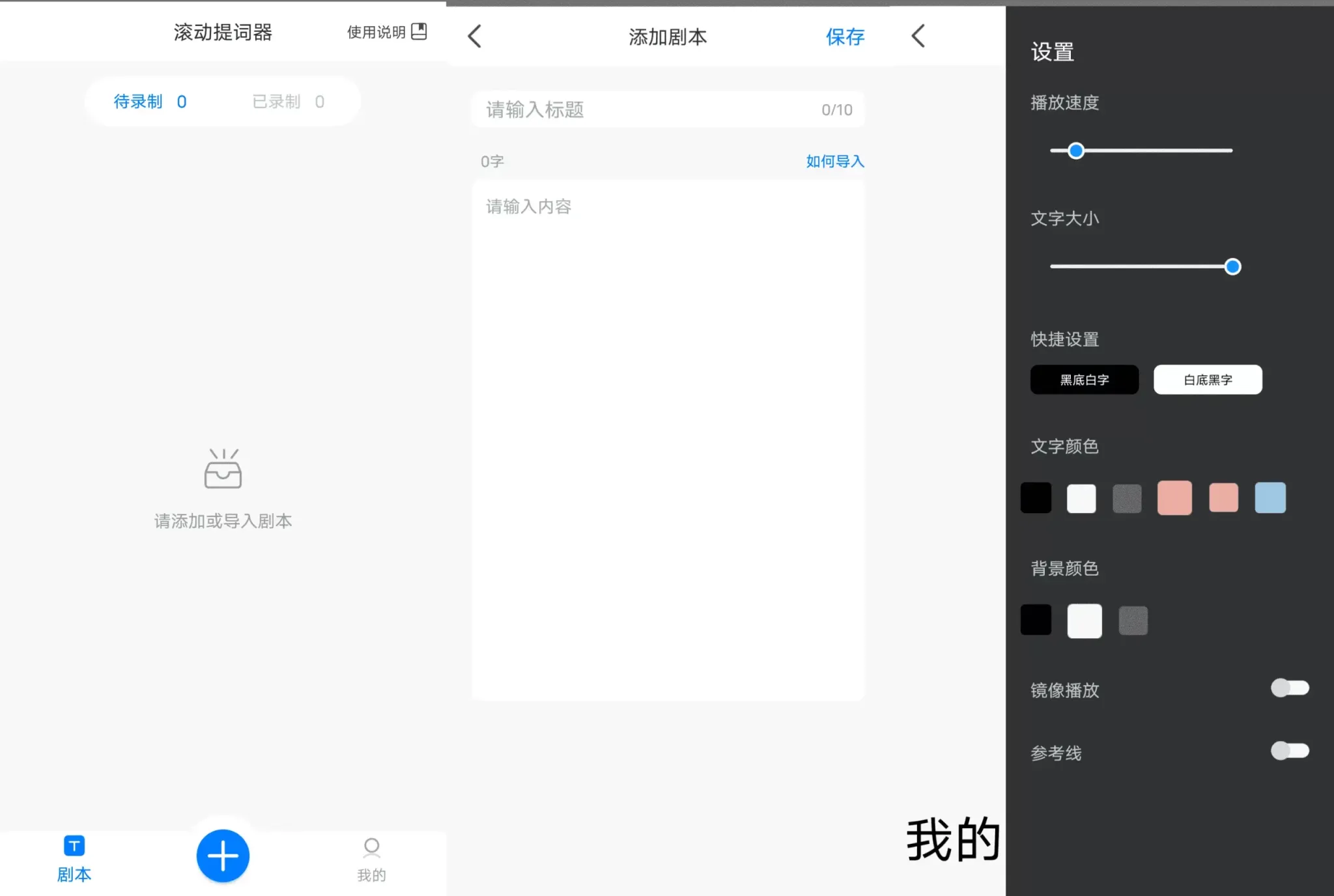Apply the 白底黑字 quick setting

[1207, 380]
